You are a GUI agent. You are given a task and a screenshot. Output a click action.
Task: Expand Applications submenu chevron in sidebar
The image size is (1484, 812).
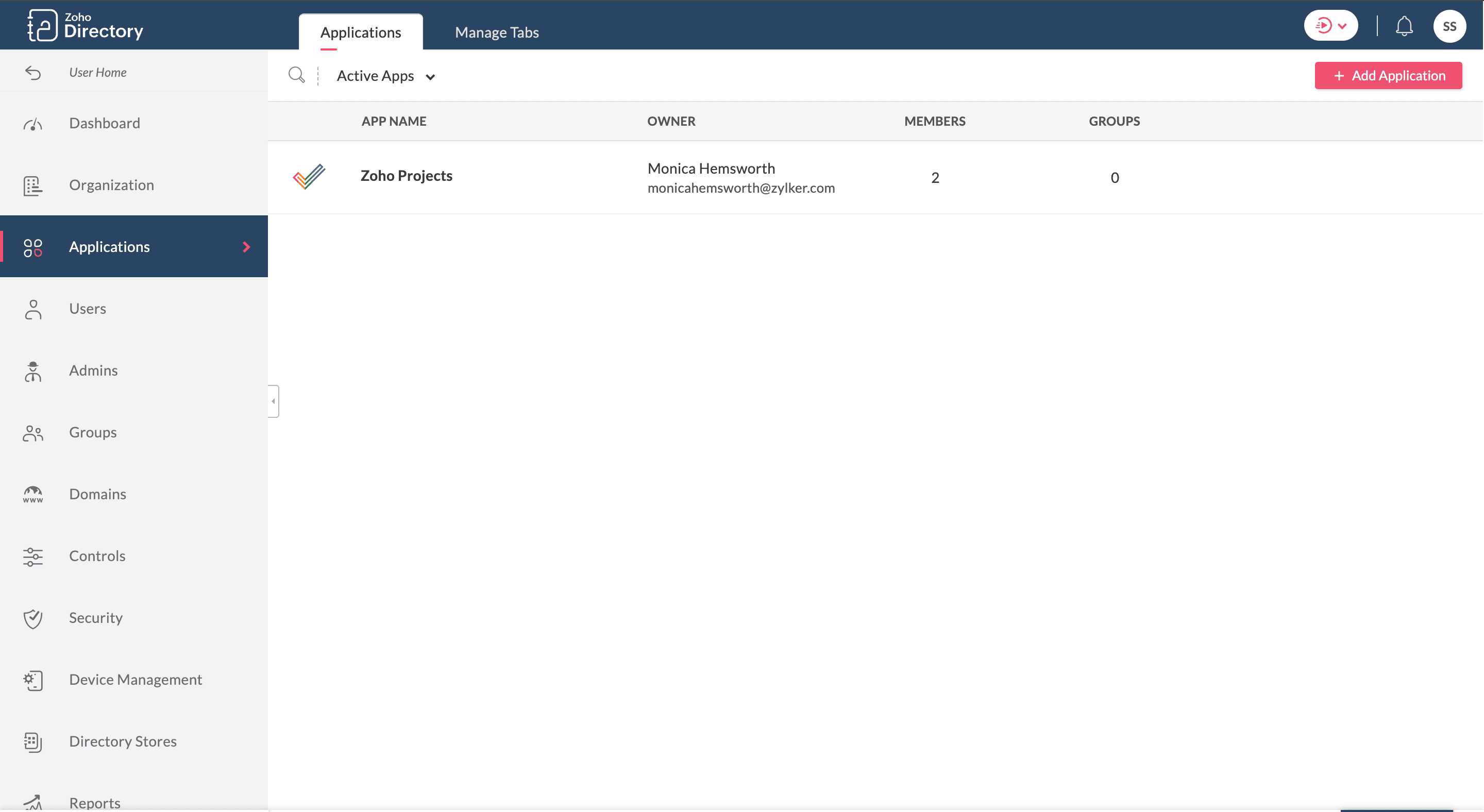247,247
